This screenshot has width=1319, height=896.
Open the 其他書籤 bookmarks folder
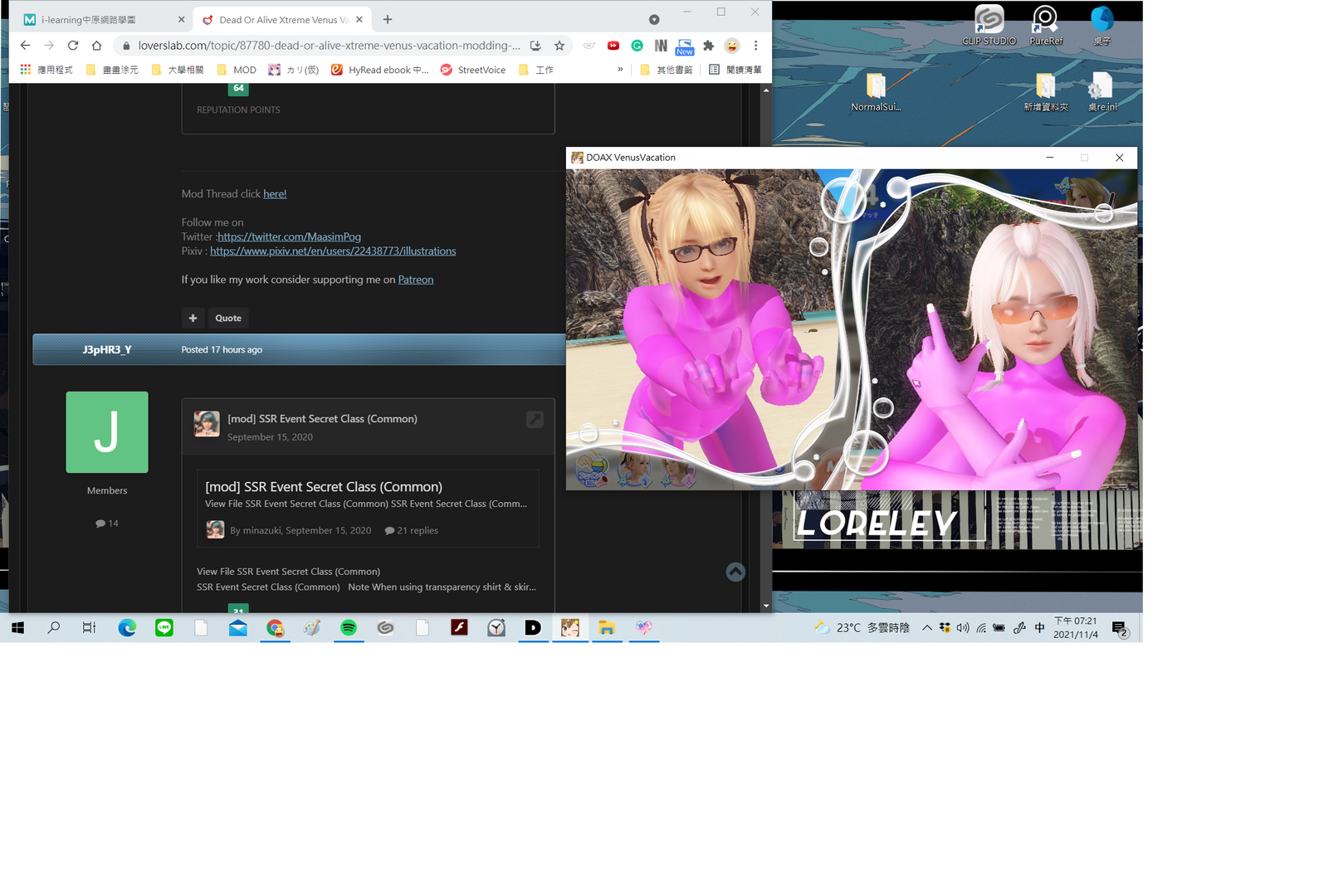tap(667, 70)
